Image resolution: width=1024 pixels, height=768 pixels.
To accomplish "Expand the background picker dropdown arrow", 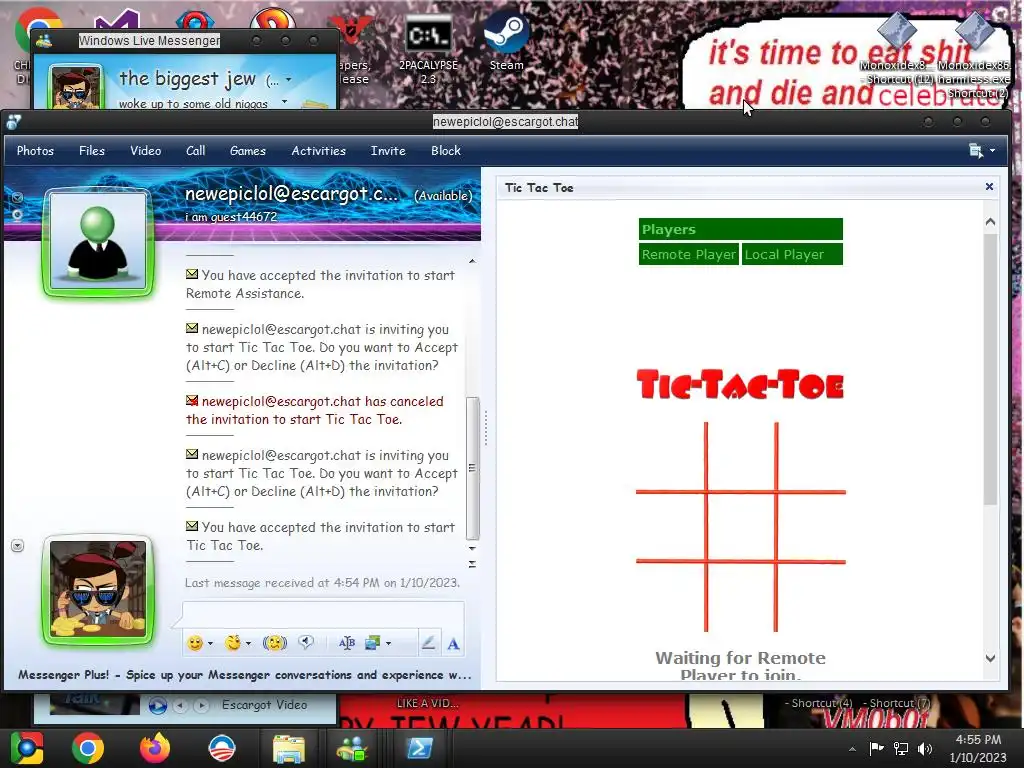I will pyautogui.click(x=389, y=644).
